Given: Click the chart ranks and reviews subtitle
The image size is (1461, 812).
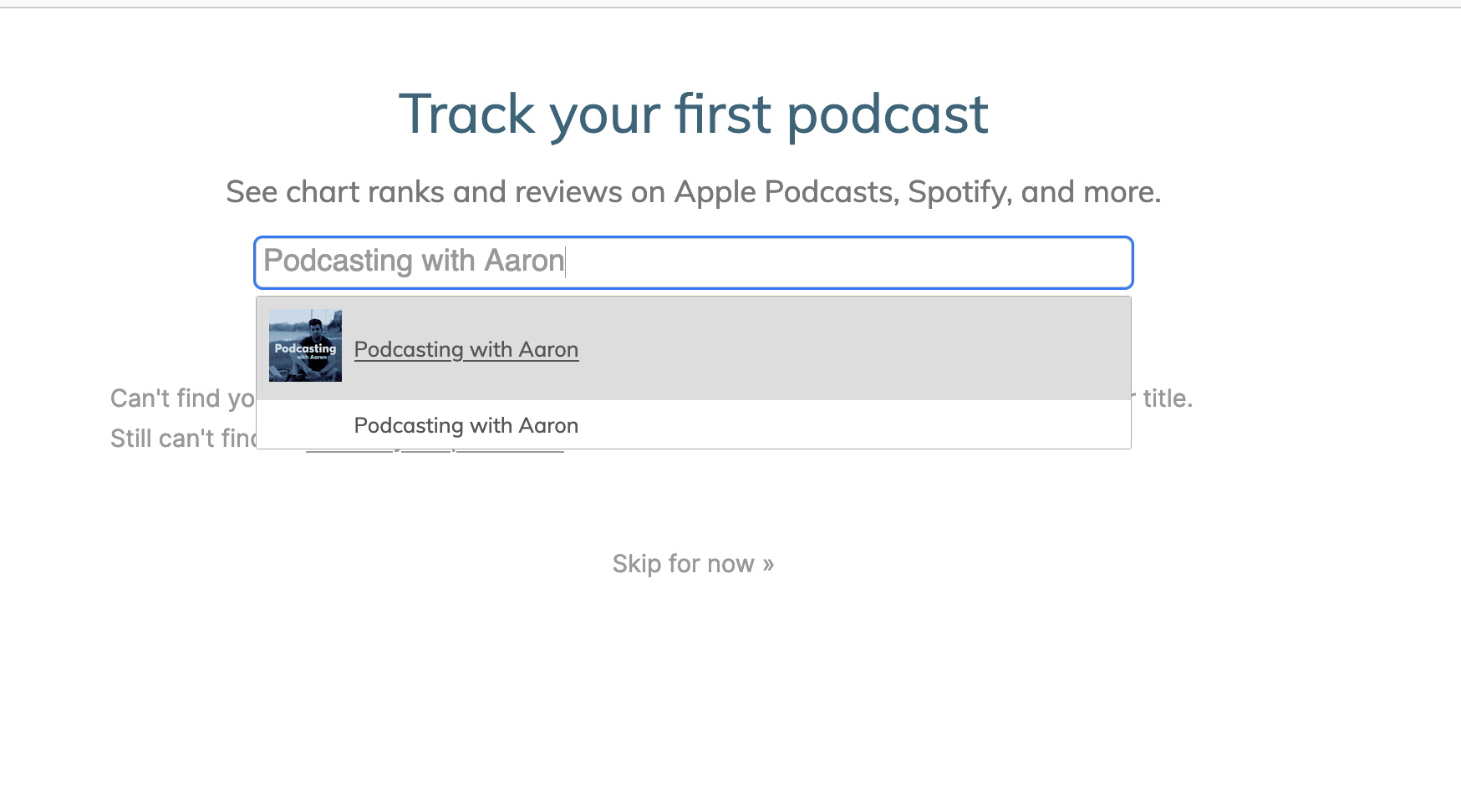Looking at the screenshot, I should coord(693,192).
